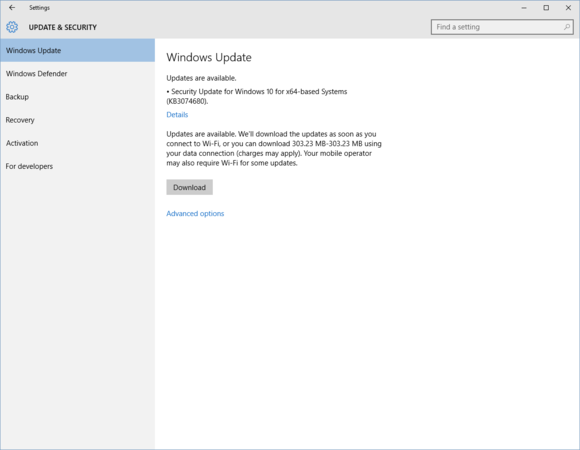Open Activation settings

coord(77,143)
